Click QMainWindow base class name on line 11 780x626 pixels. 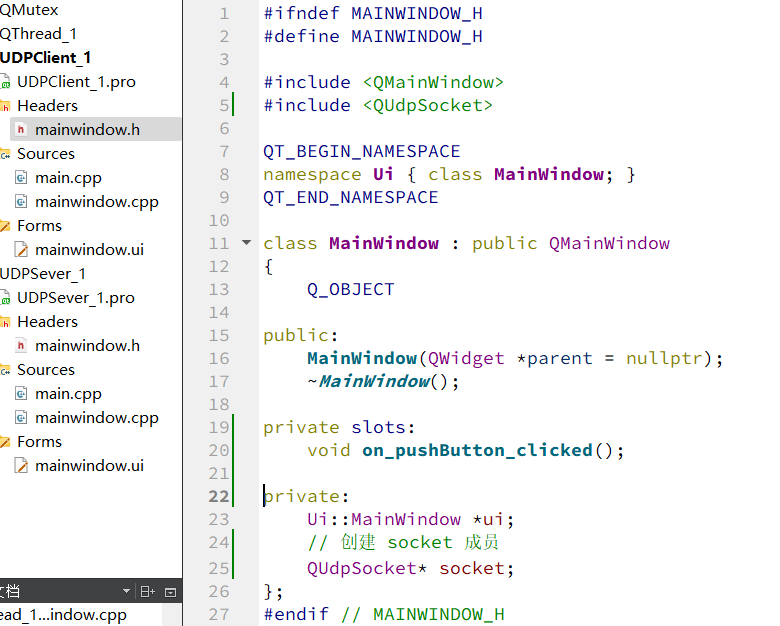tap(609, 243)
